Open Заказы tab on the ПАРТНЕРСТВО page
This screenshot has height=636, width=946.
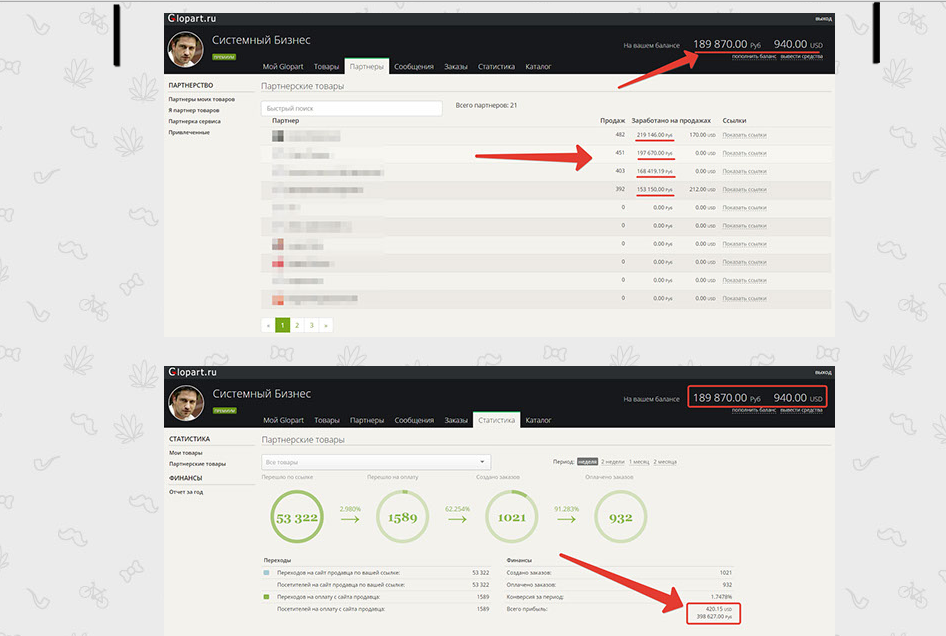(456, 66)
